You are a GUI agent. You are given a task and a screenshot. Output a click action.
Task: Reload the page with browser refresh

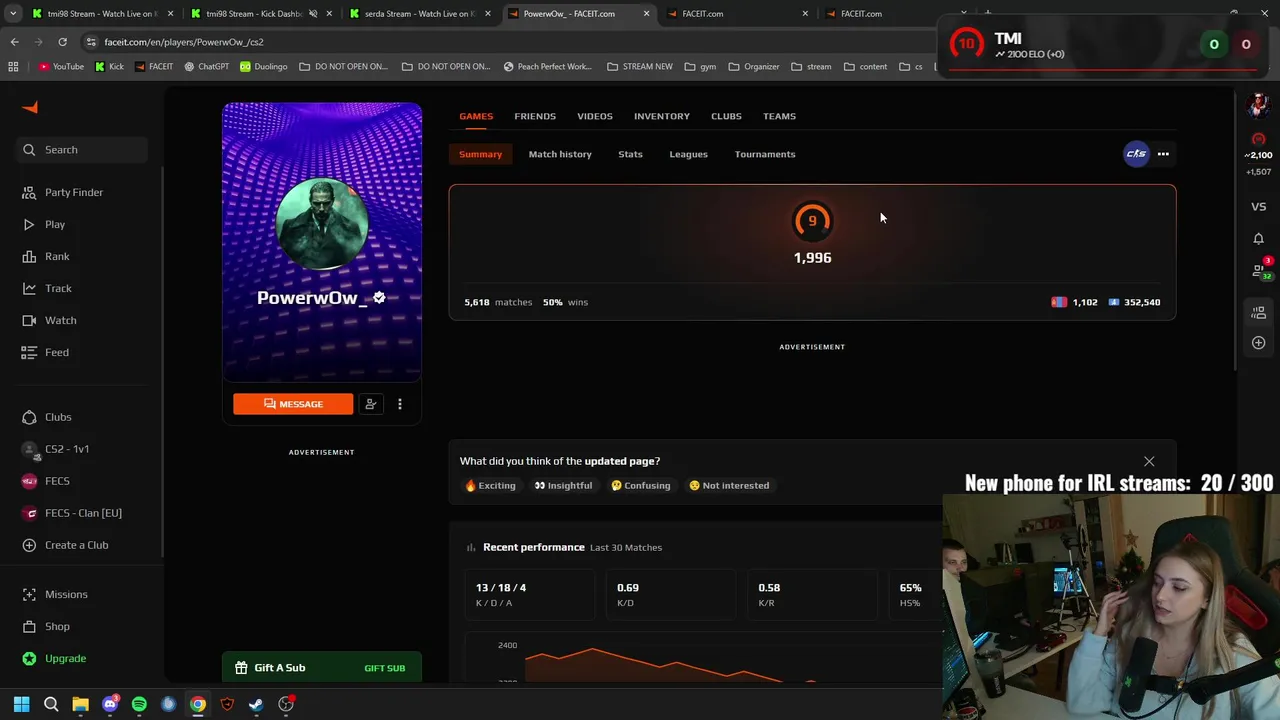click(x=62, y=42)
